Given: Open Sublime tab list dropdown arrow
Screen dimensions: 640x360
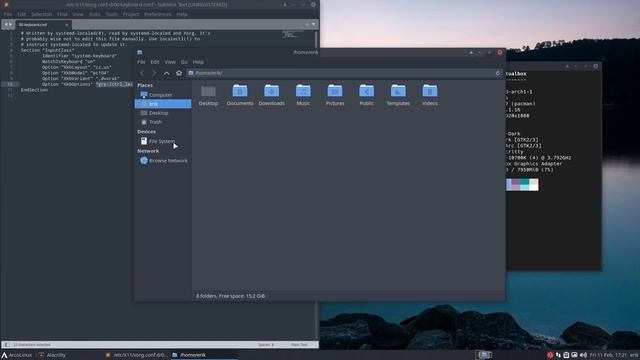Looking at the screenshot, I should coord(313,24).
